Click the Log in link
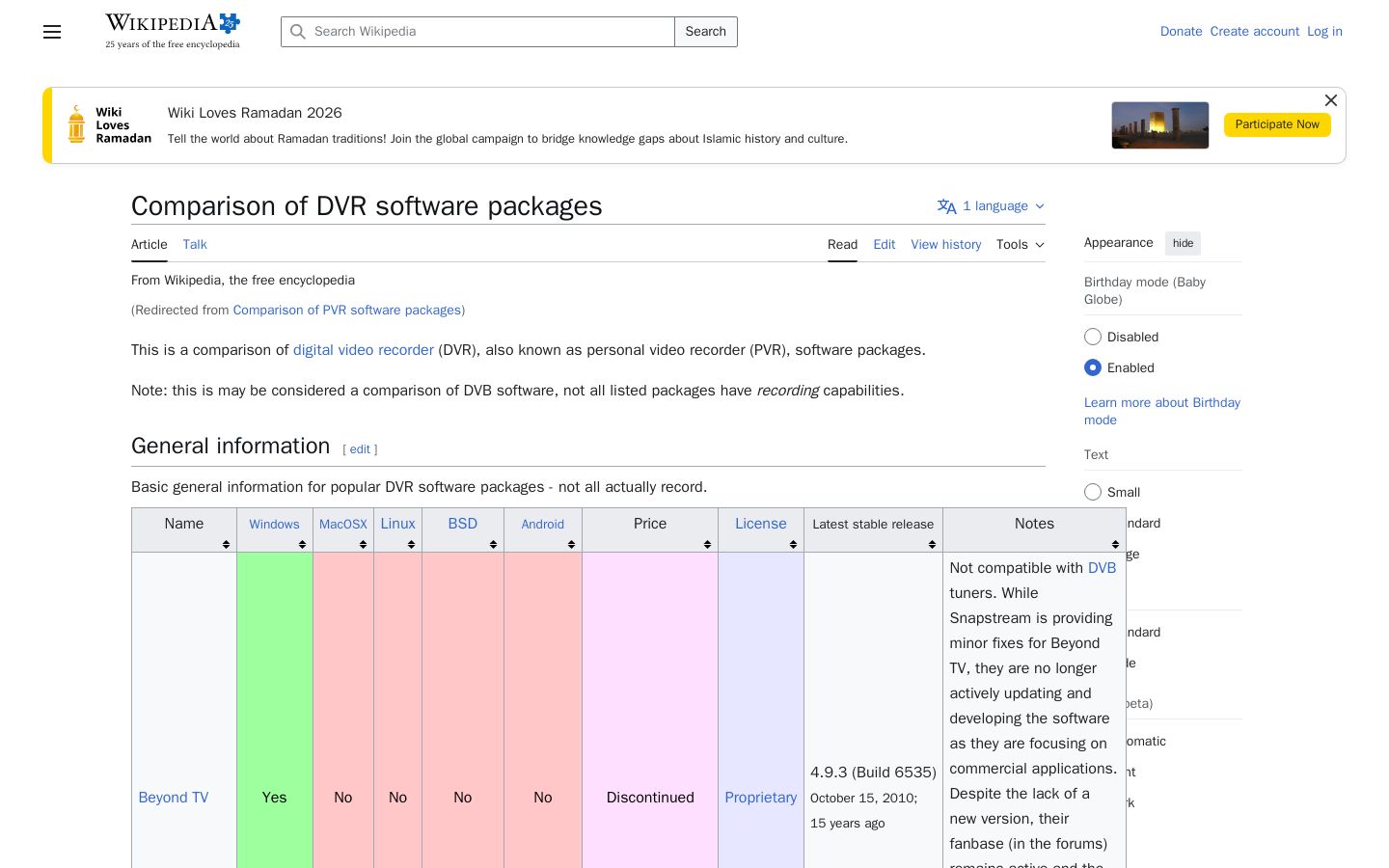 (1324, 32)
